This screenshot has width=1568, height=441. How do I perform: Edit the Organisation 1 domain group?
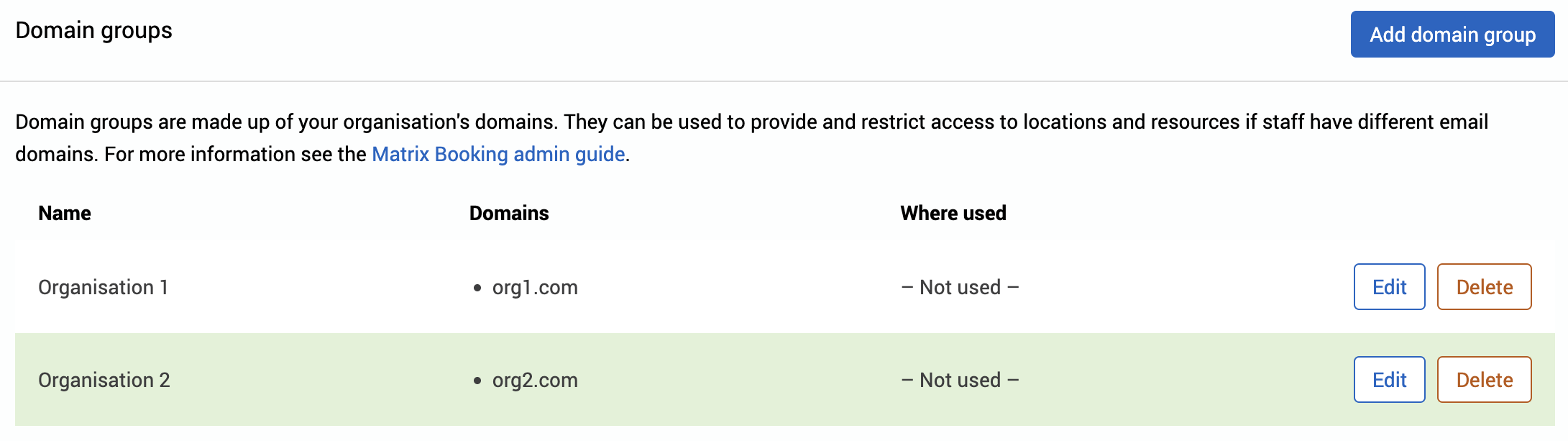[x=1388, y=286]
